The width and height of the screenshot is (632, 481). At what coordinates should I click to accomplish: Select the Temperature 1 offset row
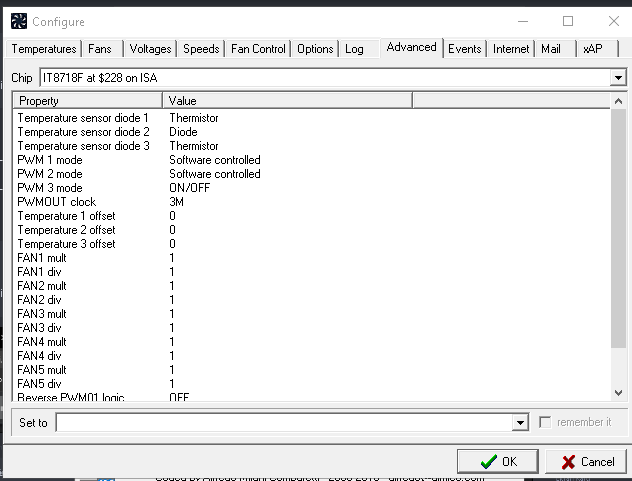[312, 216]
